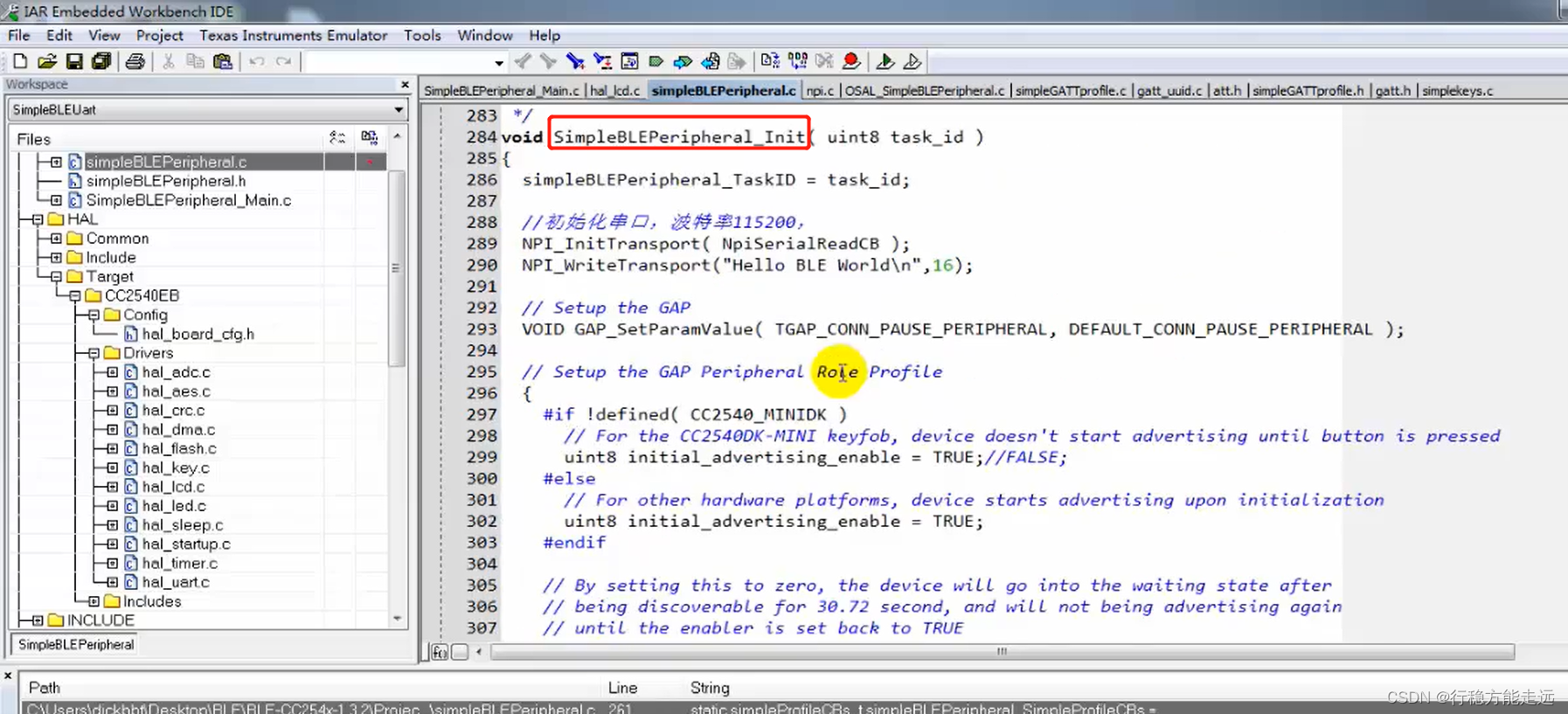Expand the Include folder under HAL
The width and height of the screenshot is (1568, 714).
(56, 258)
